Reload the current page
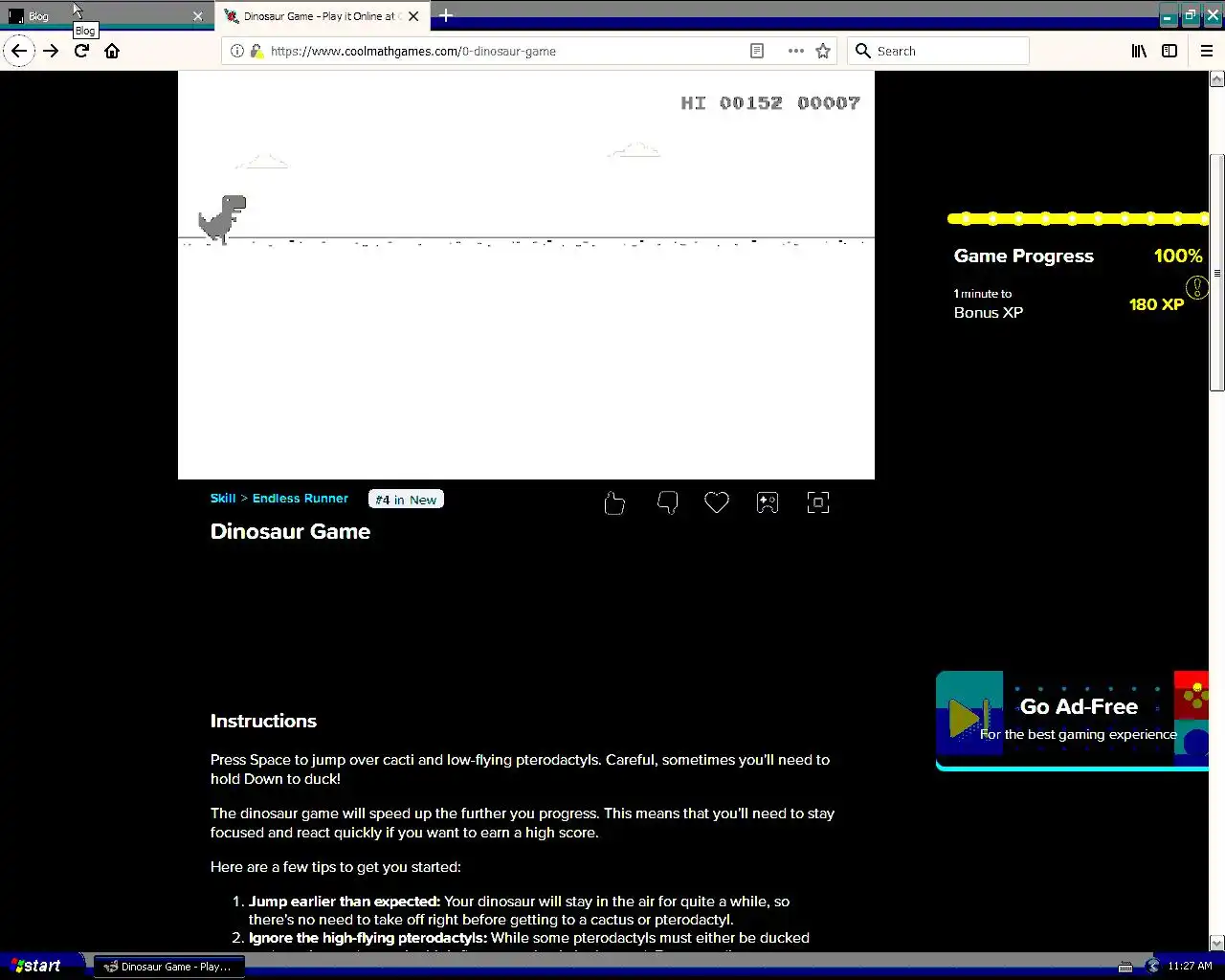This screenshot has height=980, width=1225. (81, 51)
